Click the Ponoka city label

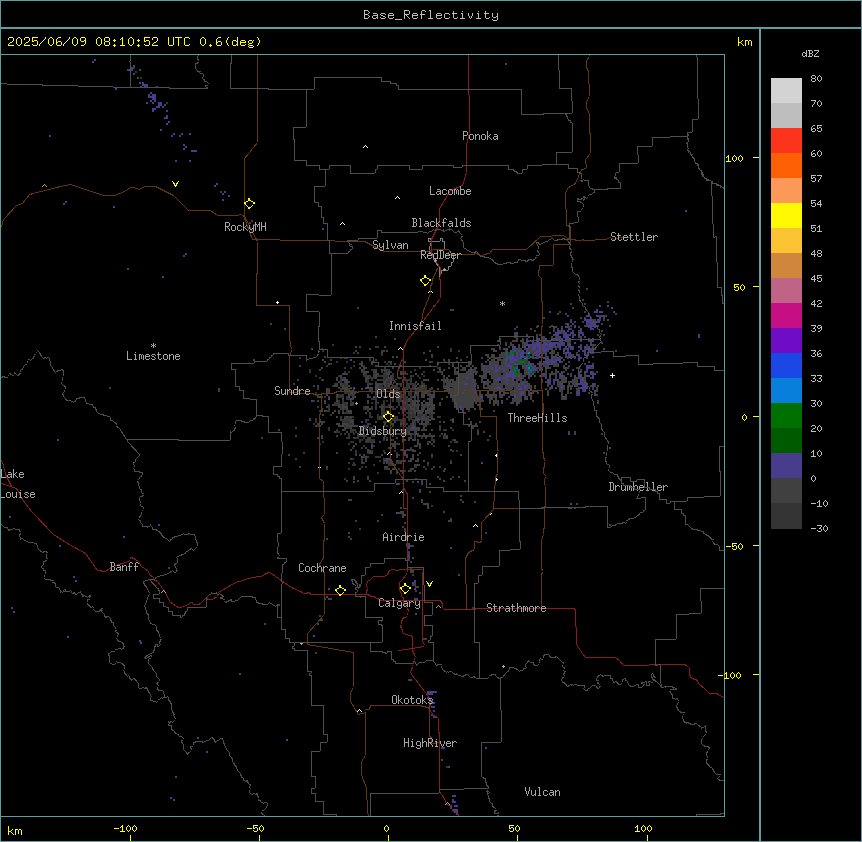[x=480, y=136]
